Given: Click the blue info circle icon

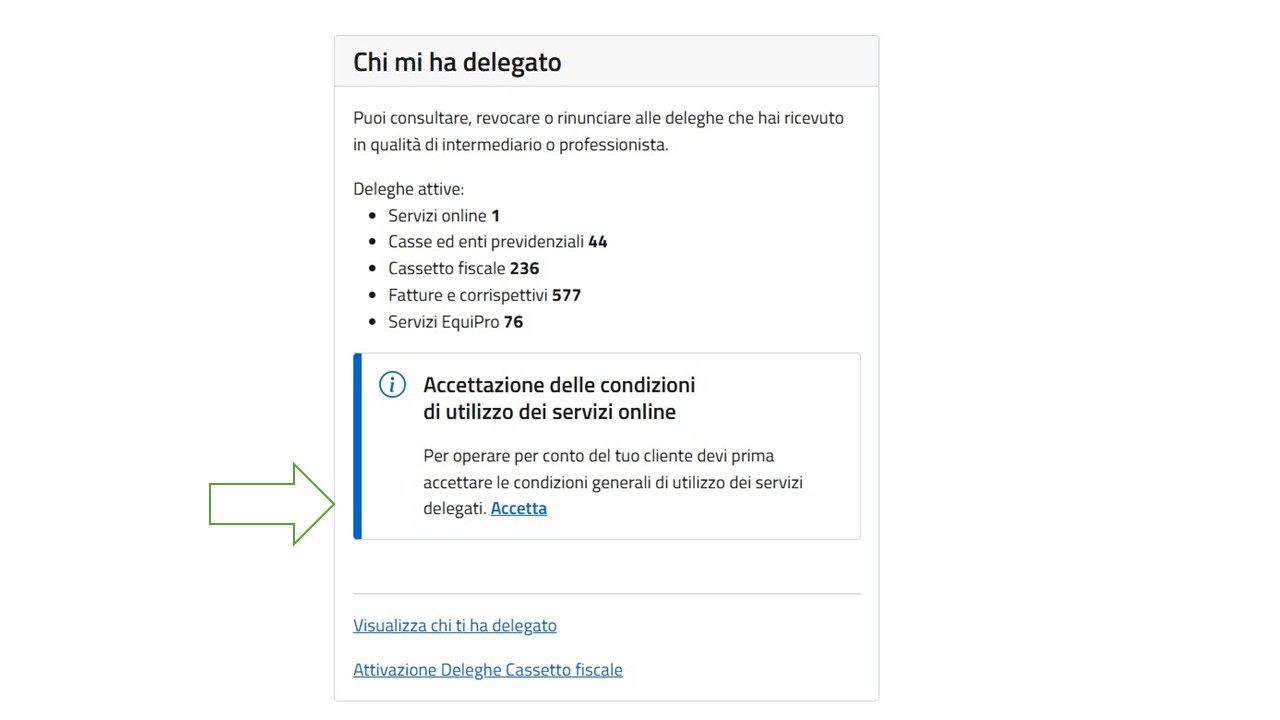Looking at the screenshot, I should point(392,385).
